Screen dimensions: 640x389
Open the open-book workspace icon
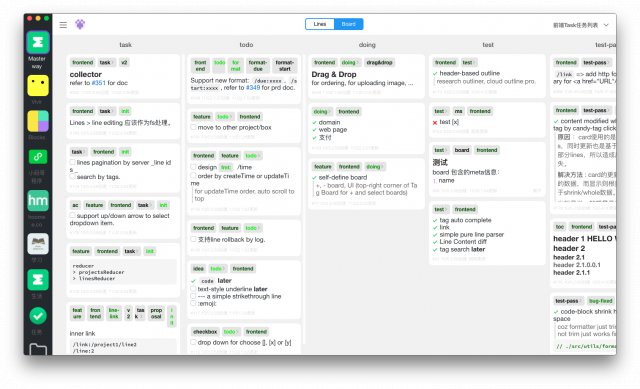click(38, 244)
